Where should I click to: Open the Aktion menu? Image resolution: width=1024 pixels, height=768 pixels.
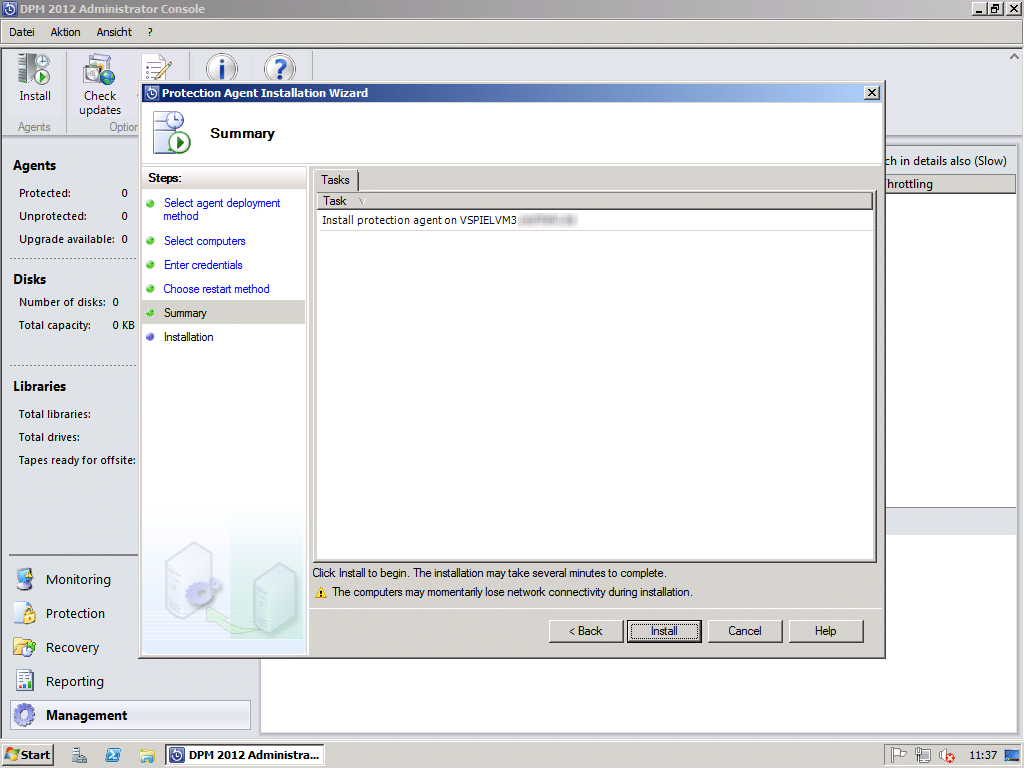(65, 32)
